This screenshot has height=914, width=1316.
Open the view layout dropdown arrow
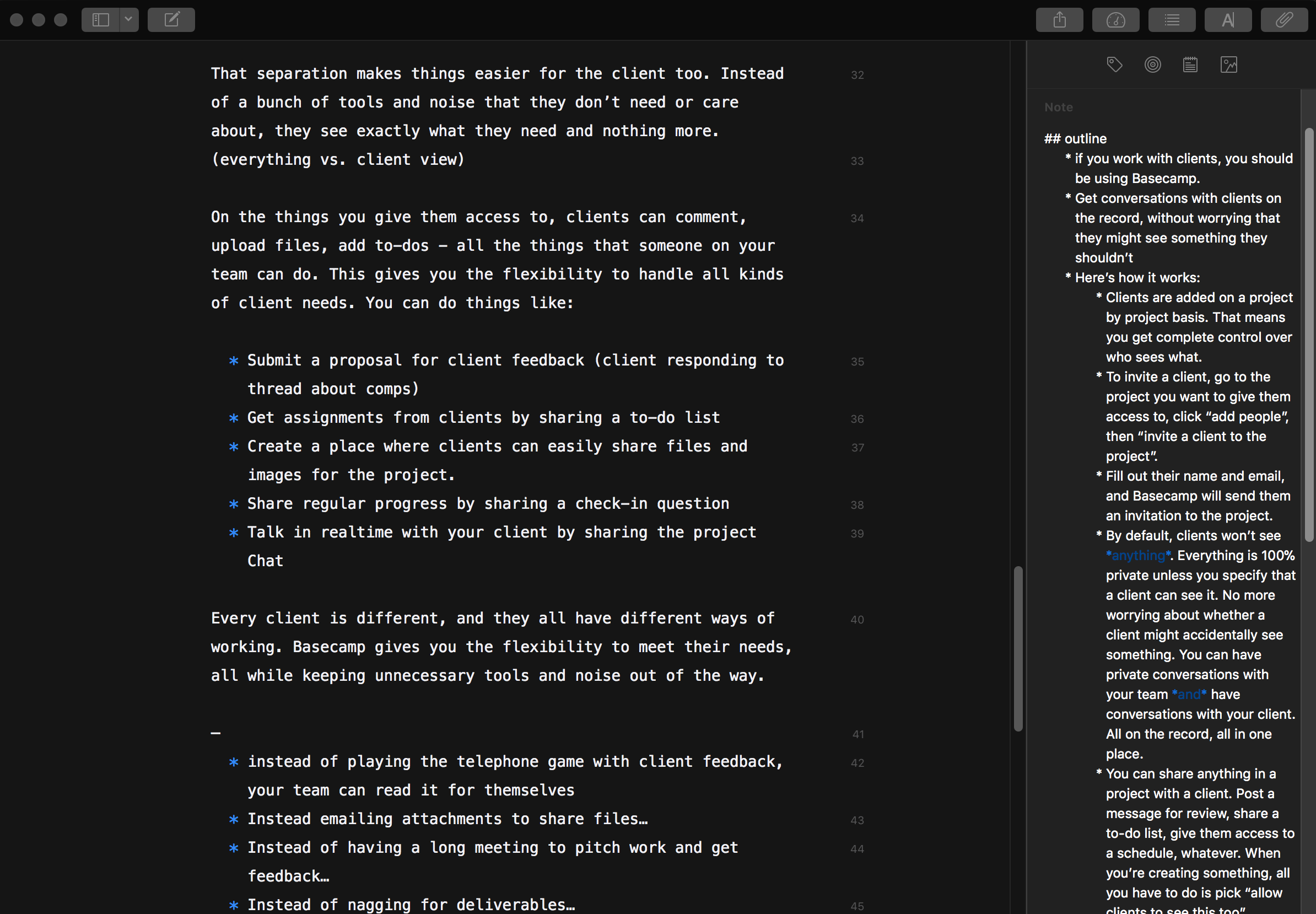pyautogui.click(x=130, y=20)
